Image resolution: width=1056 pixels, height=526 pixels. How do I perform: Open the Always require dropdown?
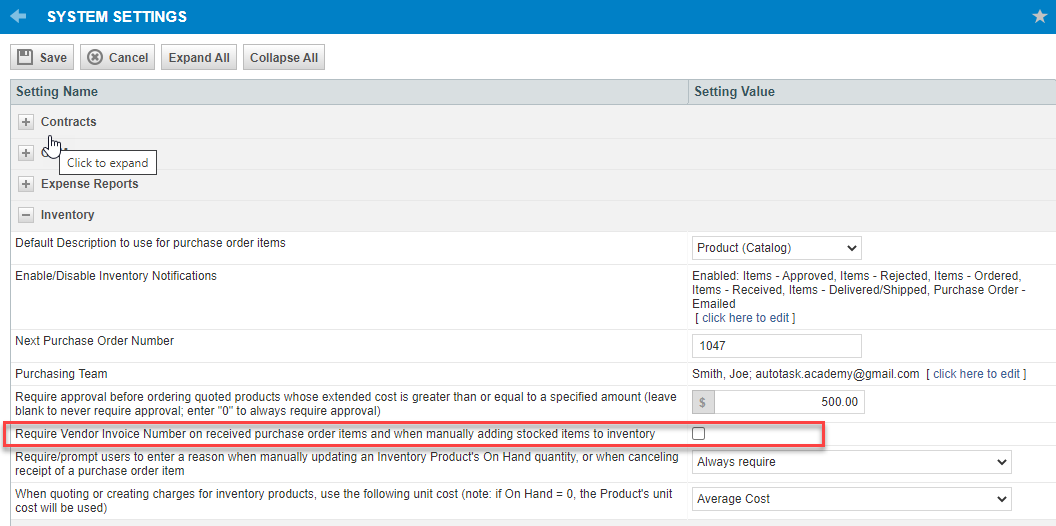(851, 462)
